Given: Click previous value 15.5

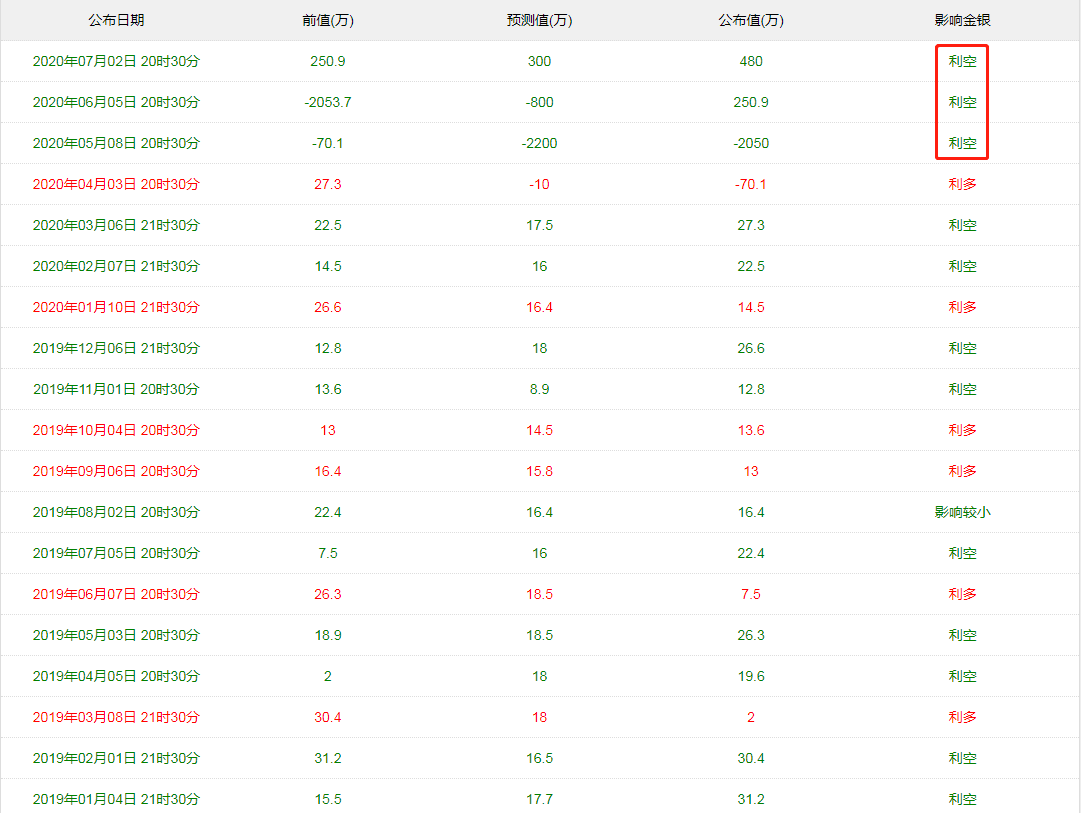Looking at the screenshot, I should click(x=327, y=799).
